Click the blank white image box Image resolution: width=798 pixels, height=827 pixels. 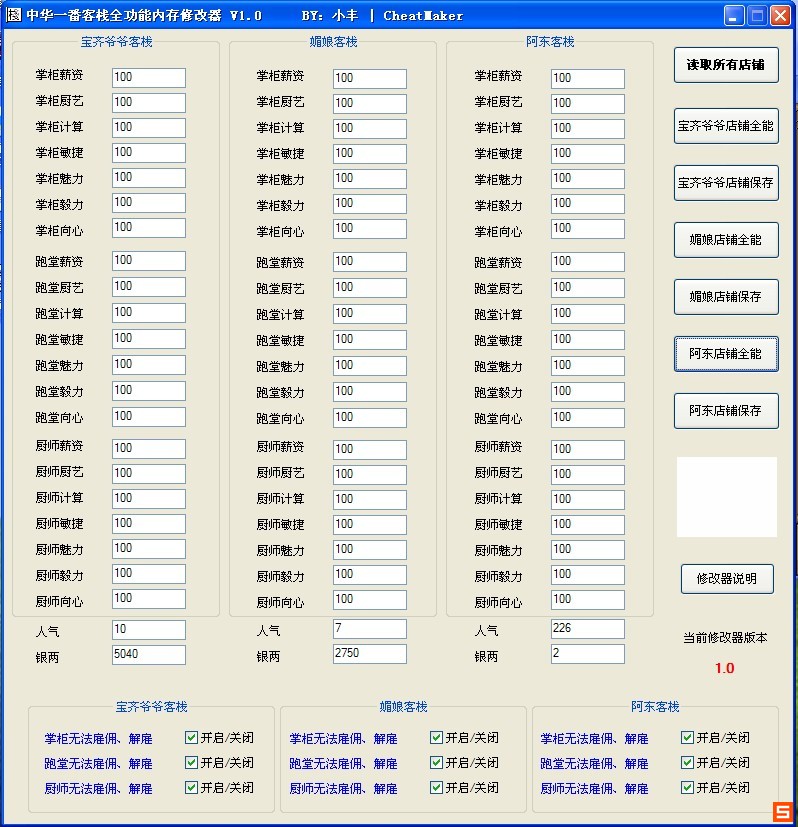727,497
